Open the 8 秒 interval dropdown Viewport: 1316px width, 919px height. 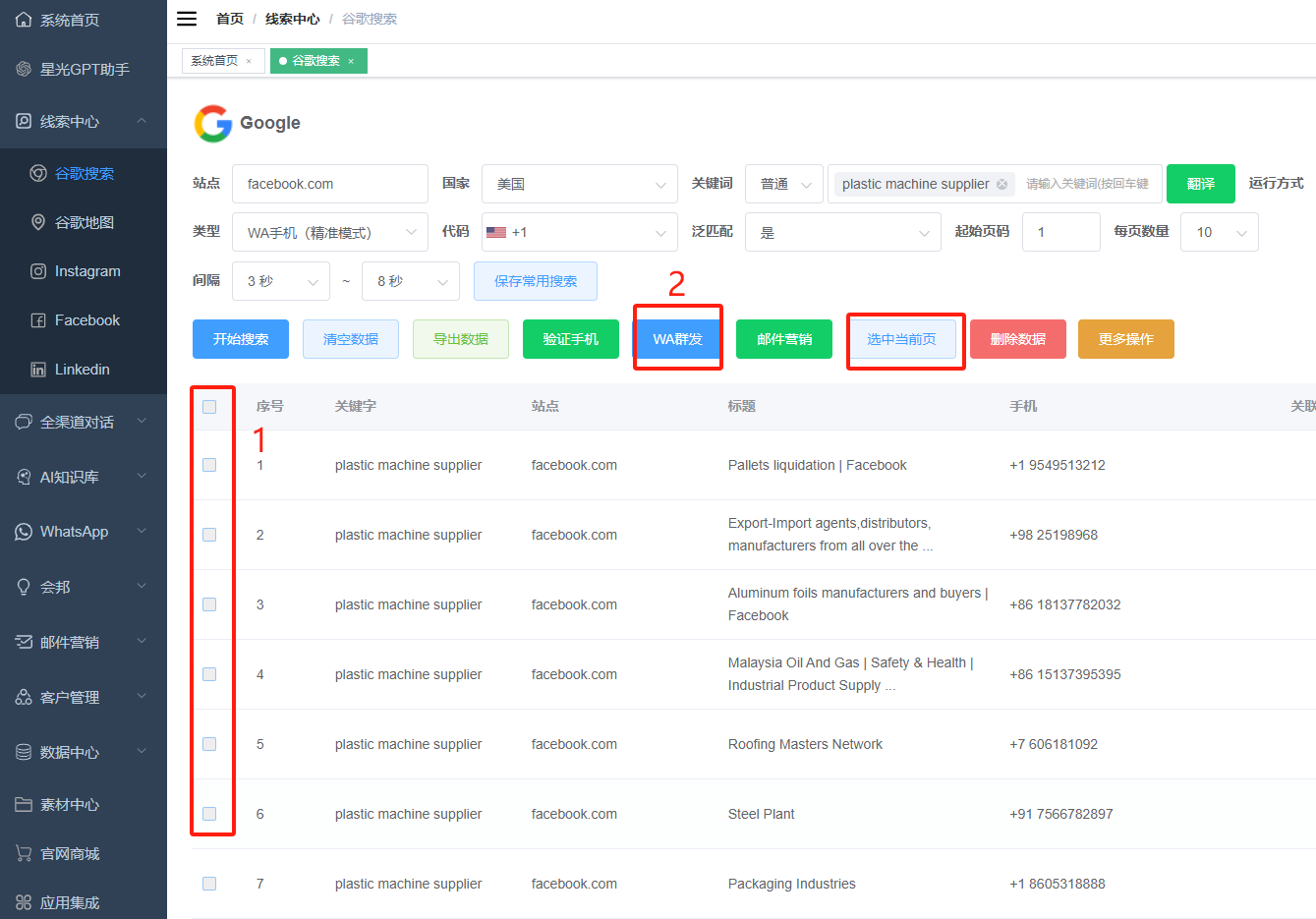coord(411,281)
